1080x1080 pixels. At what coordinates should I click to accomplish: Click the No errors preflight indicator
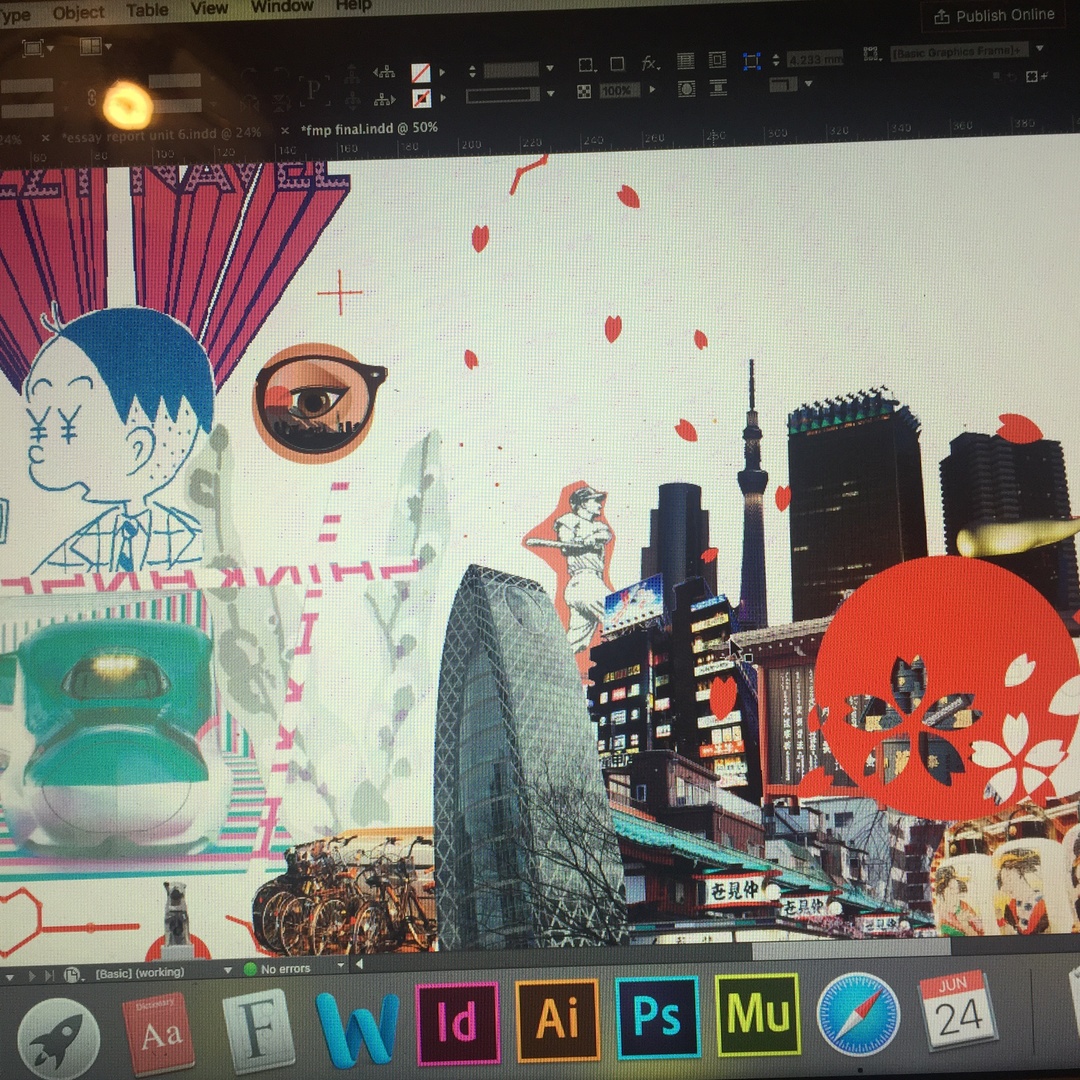click(278, 968)
